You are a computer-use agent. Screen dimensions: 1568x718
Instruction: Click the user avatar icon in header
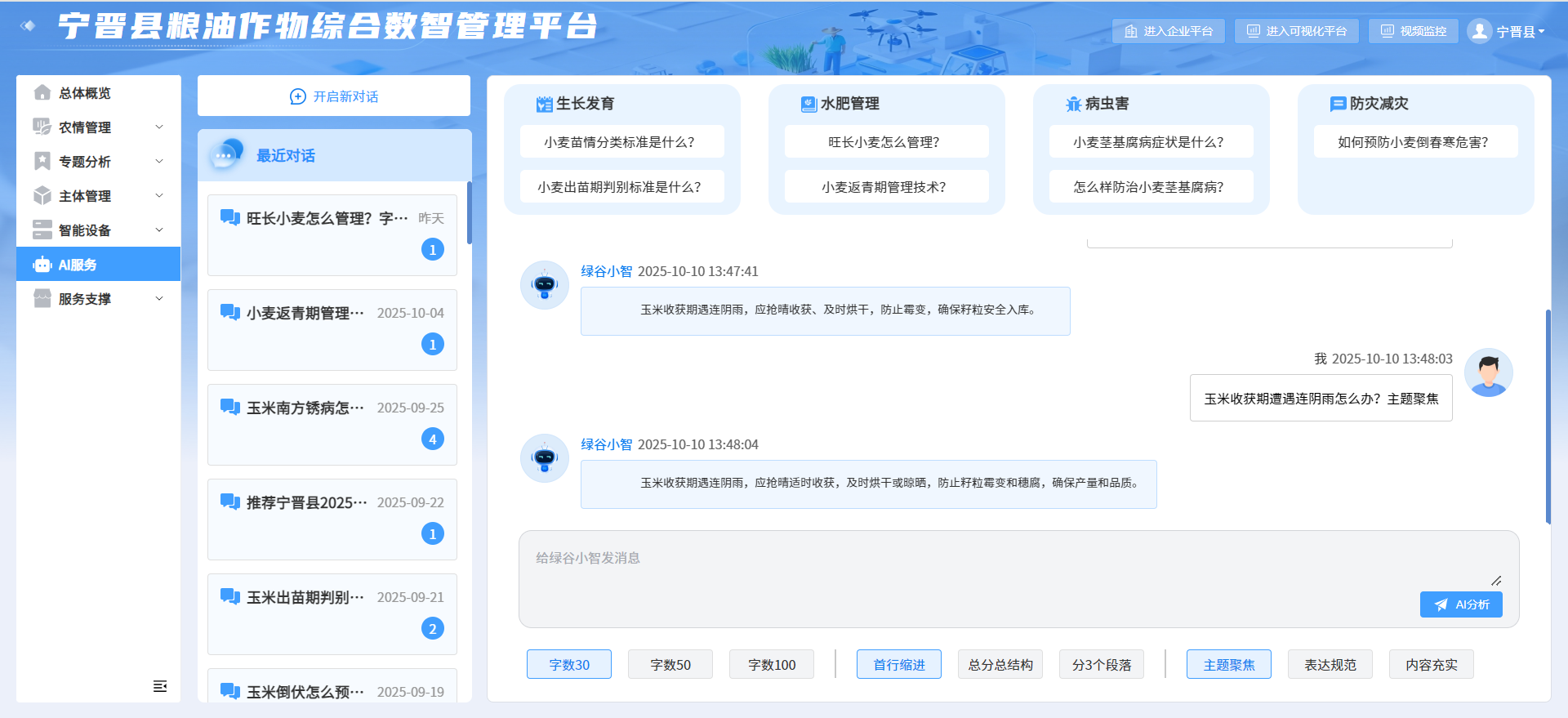click(x=1479, y=31)
